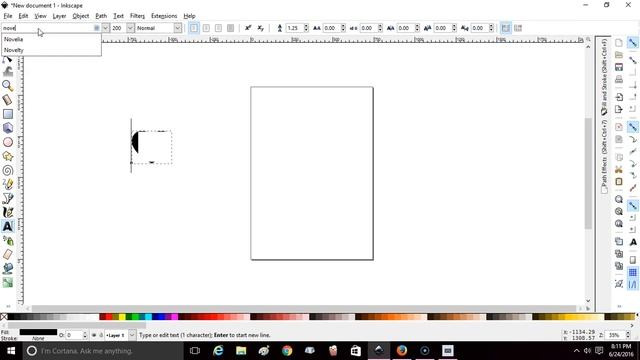Screen dimensions: 640x360
Task: Open Fill and Stroke docked tab
Action: 604,76
